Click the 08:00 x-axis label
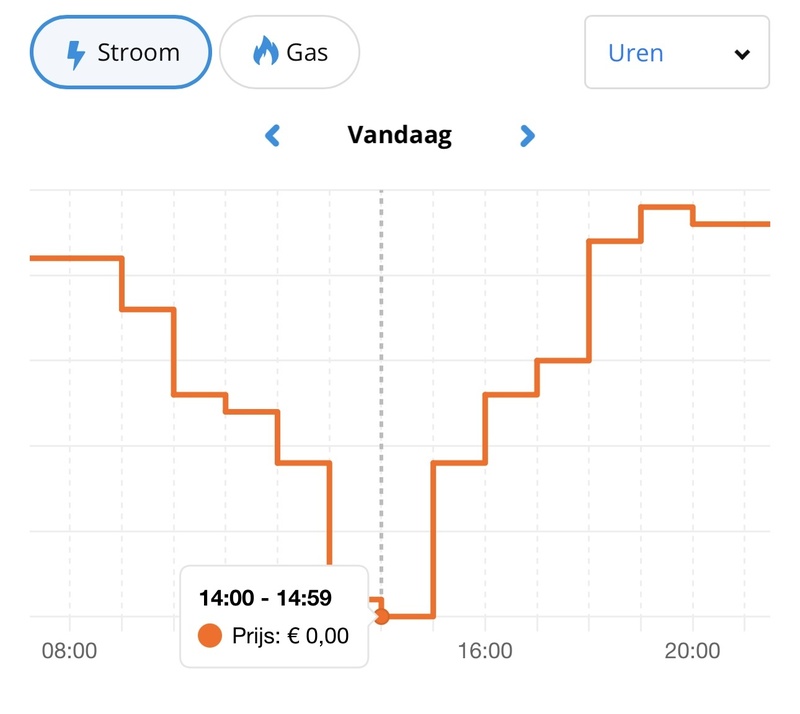 click(x=69, y=652)
